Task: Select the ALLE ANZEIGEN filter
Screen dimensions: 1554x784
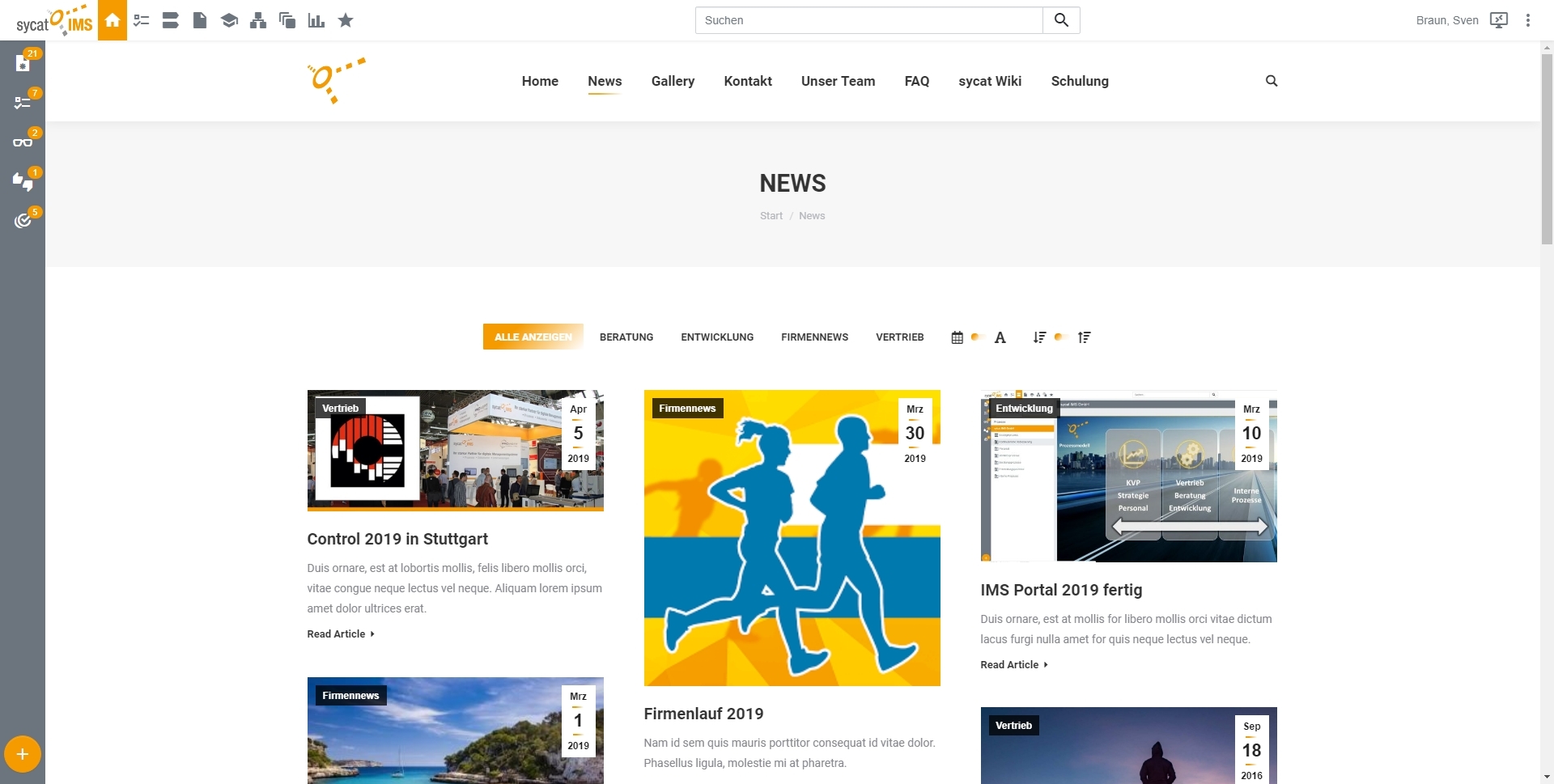Action: point(533,337)
